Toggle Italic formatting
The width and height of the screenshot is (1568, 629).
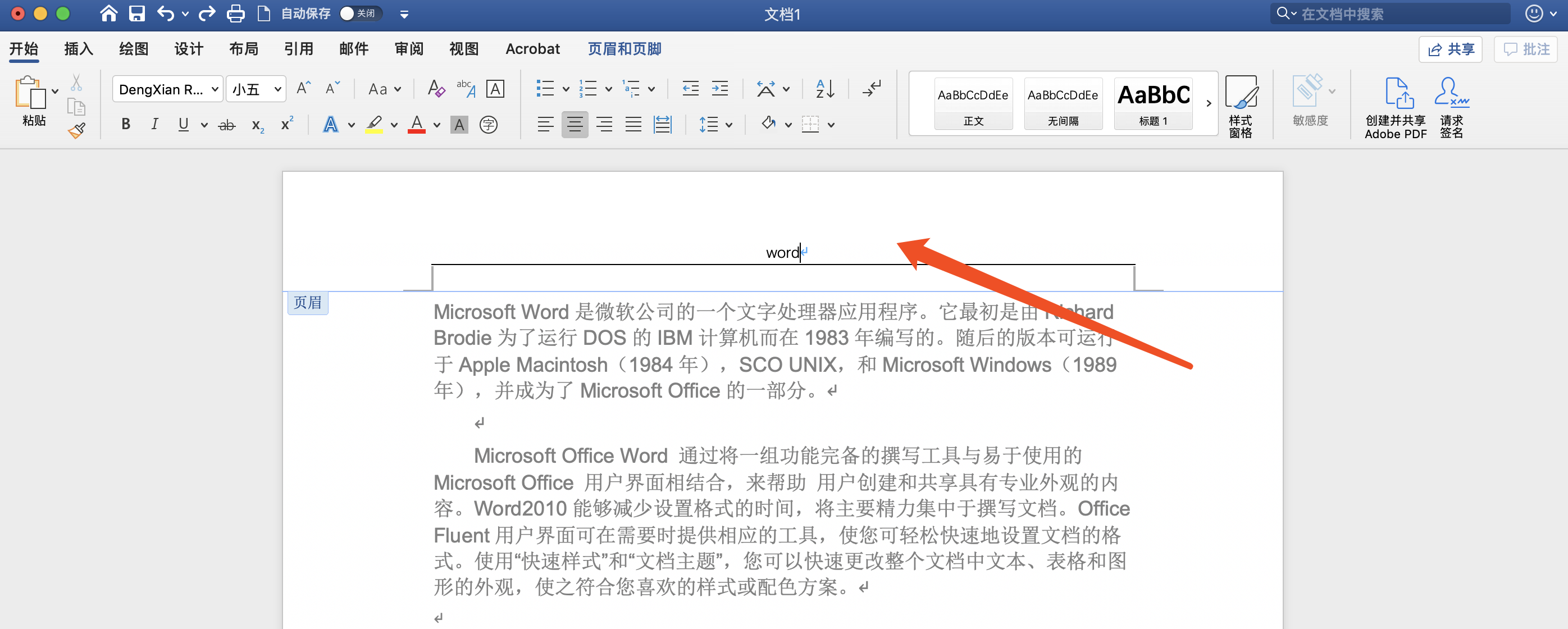point(154,124)
